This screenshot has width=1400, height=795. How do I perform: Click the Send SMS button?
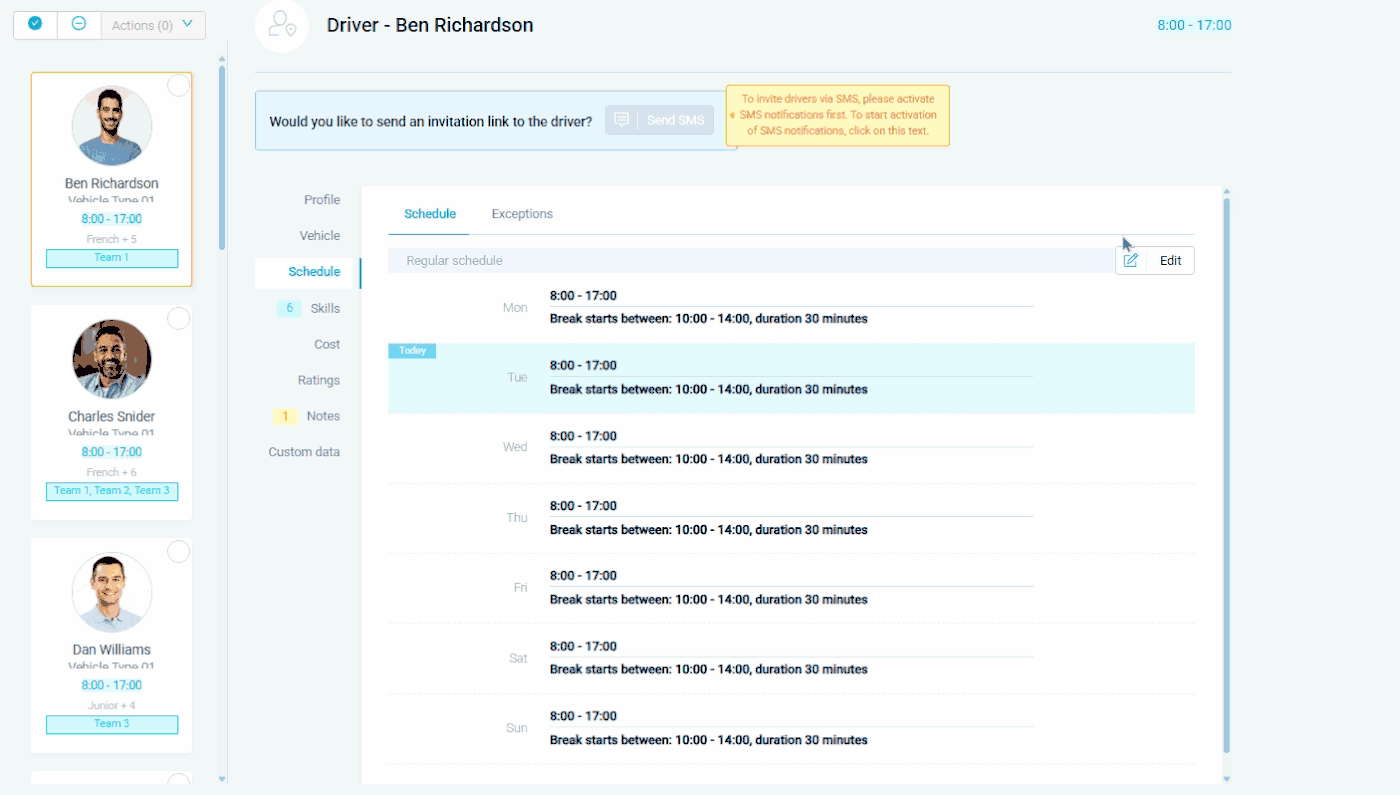(x=660, y=120)
